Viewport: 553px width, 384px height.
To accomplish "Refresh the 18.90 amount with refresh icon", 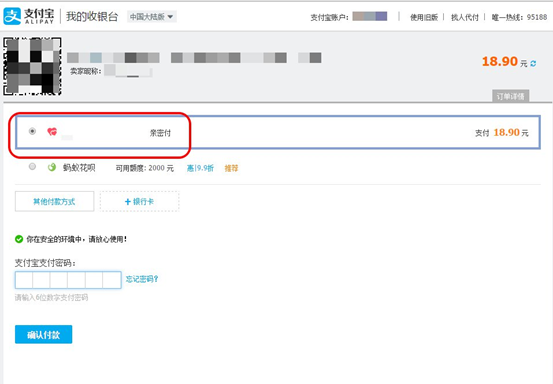I will click(x=533, y=63).
